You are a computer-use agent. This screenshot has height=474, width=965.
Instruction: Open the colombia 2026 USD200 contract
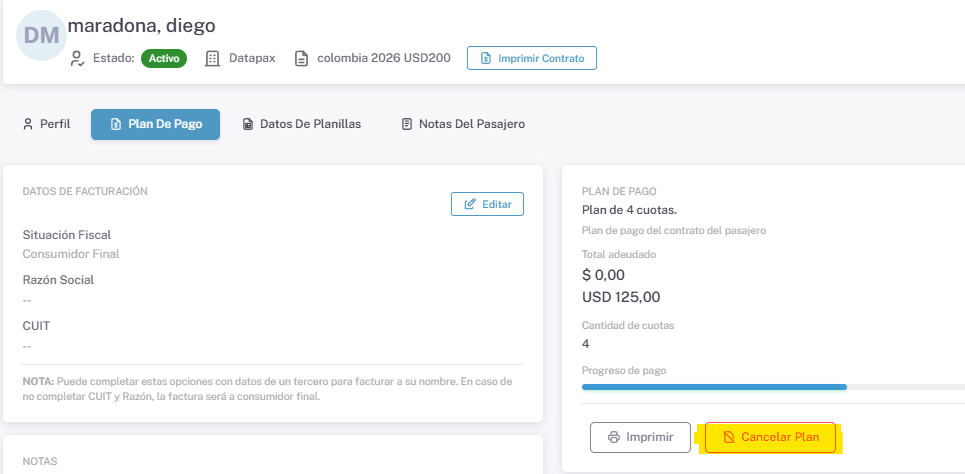tap(383, 58)
